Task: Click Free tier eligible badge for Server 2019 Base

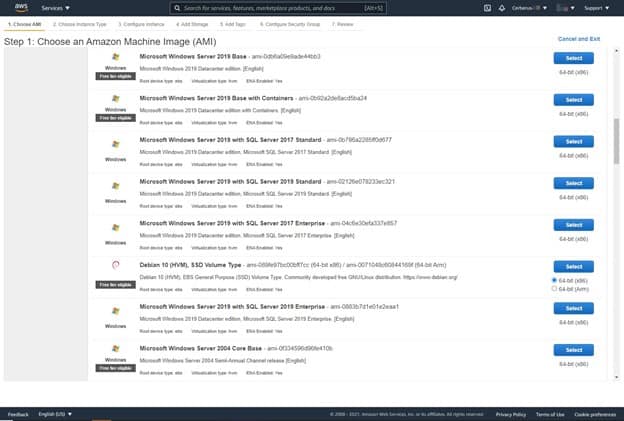Action: pos(115,76)
